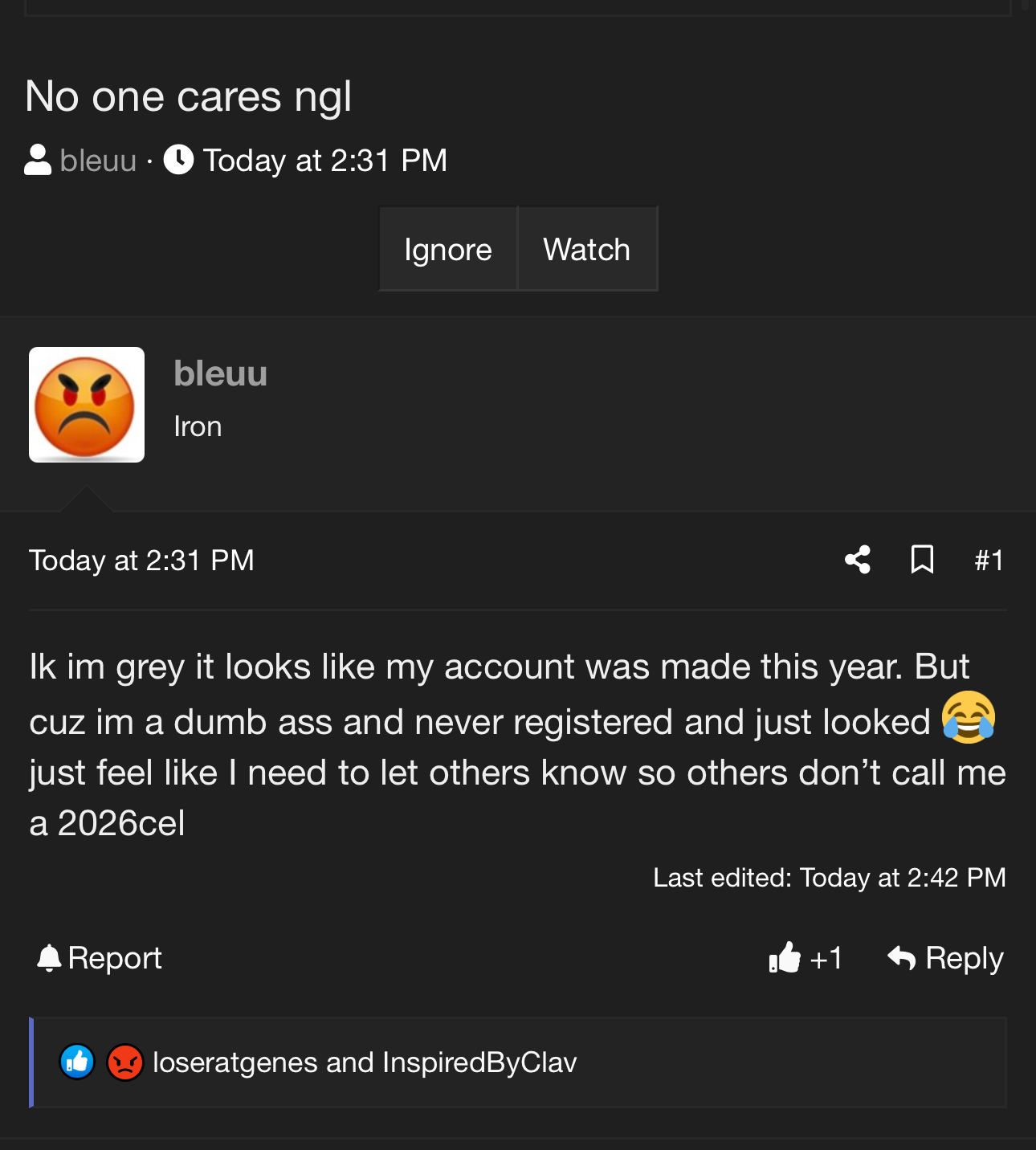Click the post timestamp Today at 2:31 PM
Viewport: 1036px width, 1150px height.
tap(141, 560)
